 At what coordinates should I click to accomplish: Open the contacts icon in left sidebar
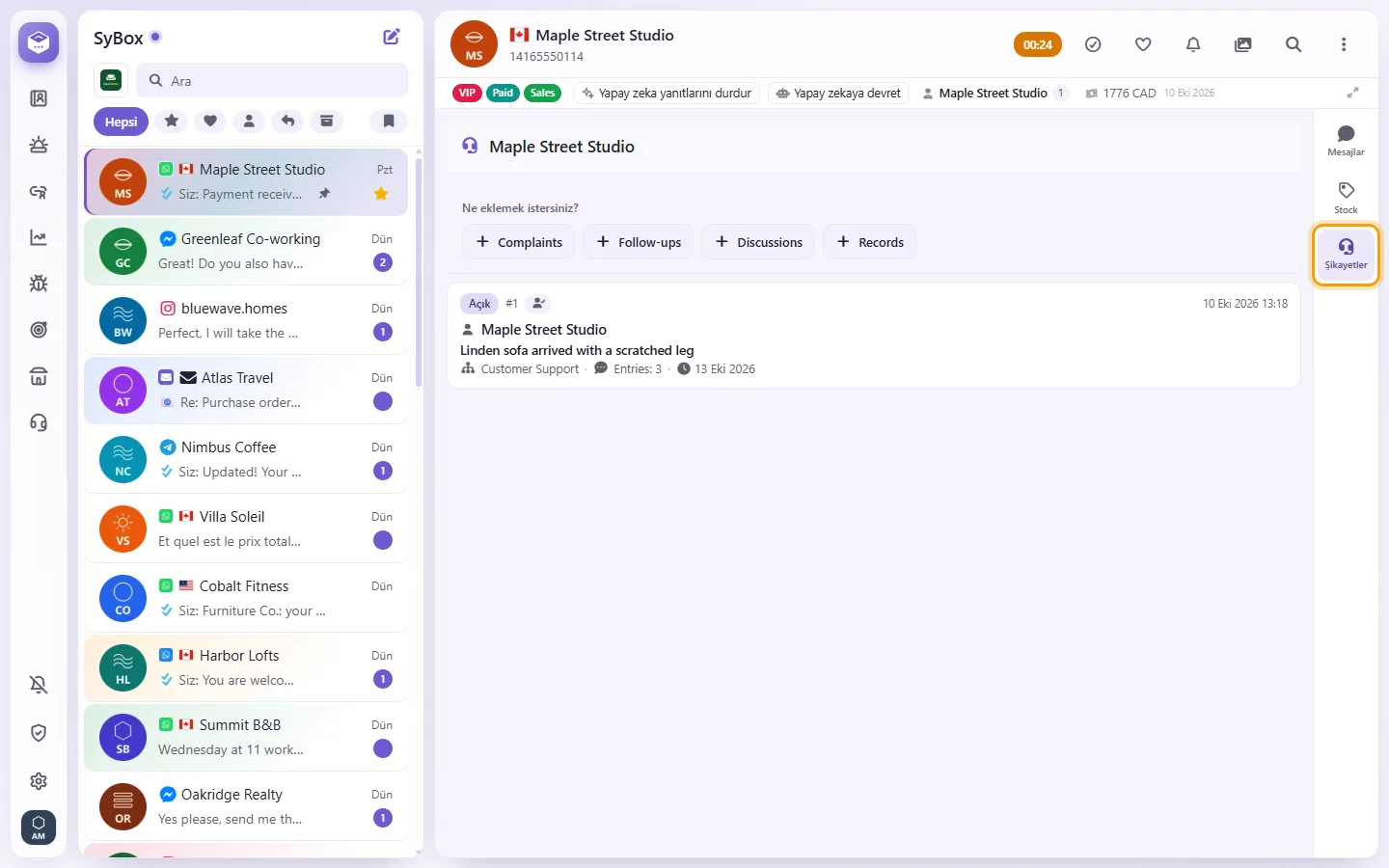39,98
